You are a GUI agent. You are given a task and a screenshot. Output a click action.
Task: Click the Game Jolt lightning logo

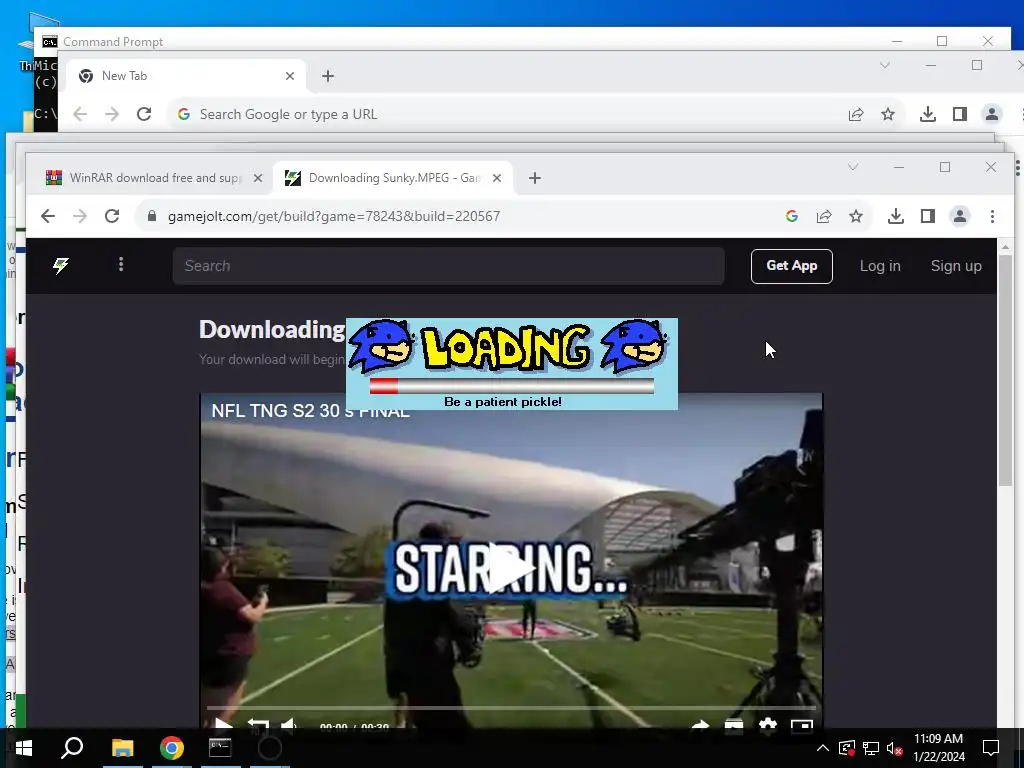coord(61,265)
